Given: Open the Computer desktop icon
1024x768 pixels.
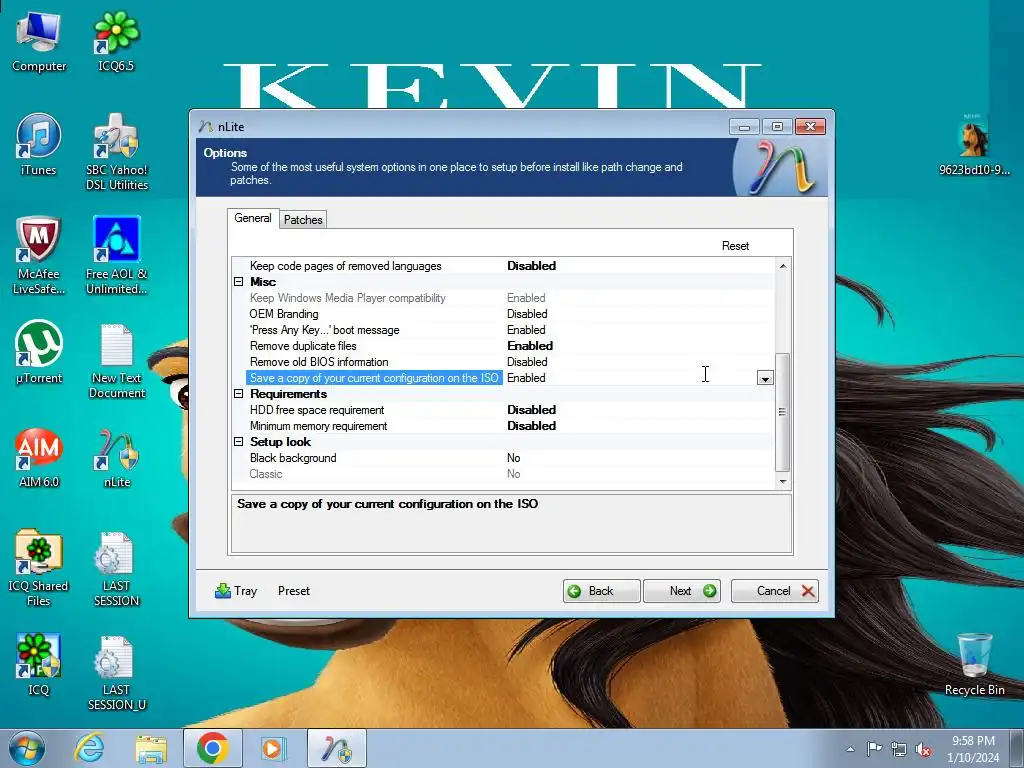Looking at the screenshot, I should click(39, 42).
